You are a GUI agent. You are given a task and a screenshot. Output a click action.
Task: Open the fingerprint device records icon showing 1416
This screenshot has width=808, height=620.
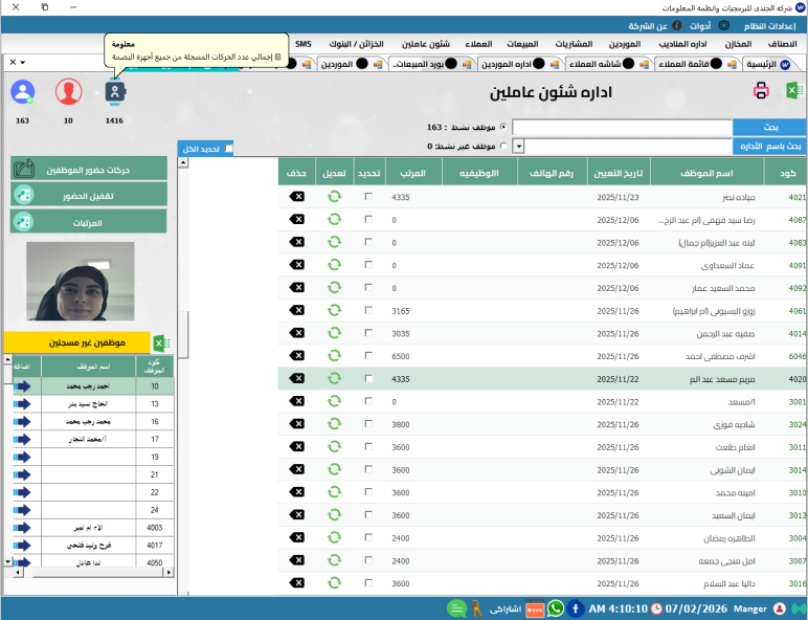tap(116, 92)
